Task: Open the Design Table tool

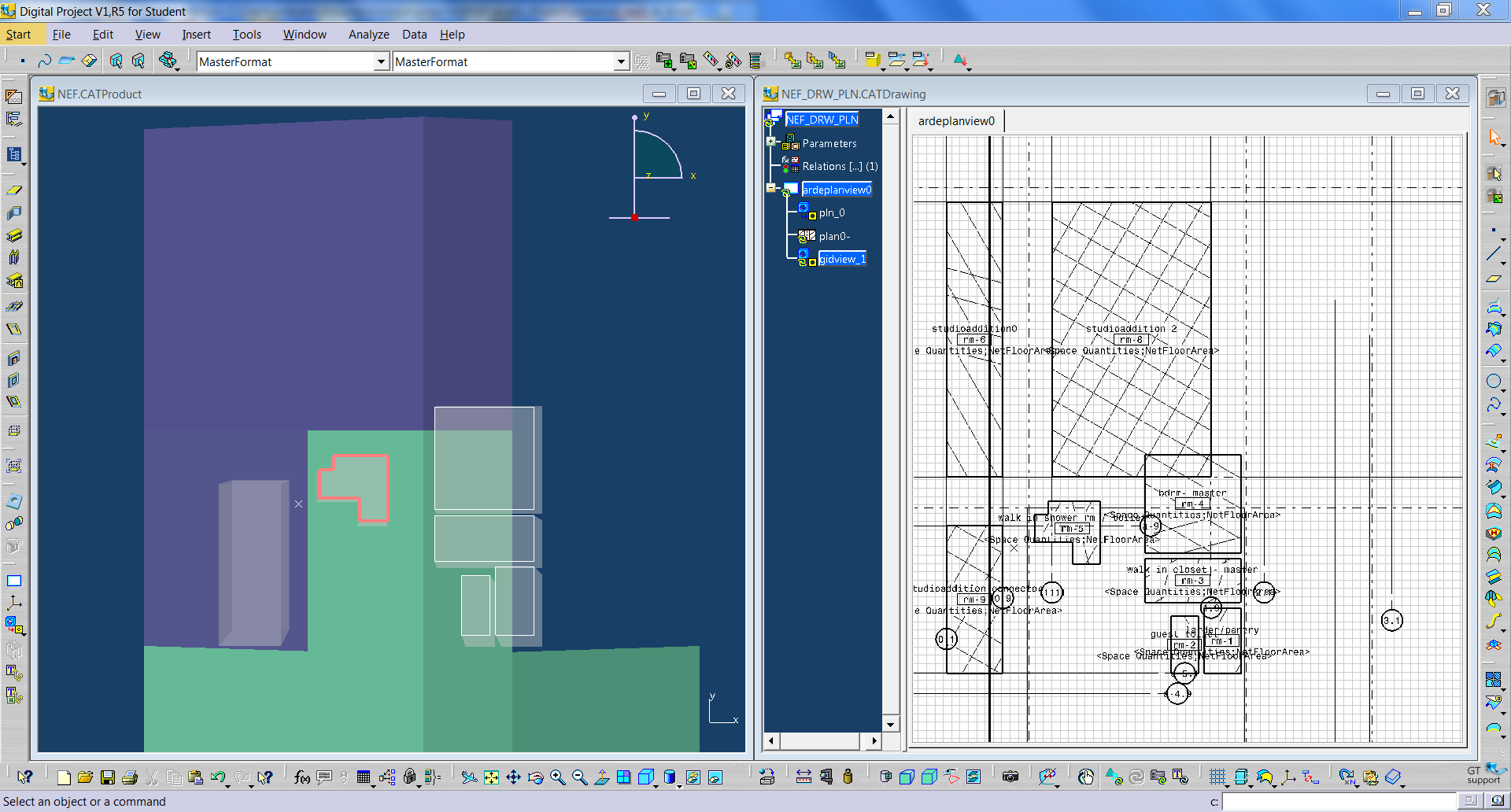Action: point(363,777)
